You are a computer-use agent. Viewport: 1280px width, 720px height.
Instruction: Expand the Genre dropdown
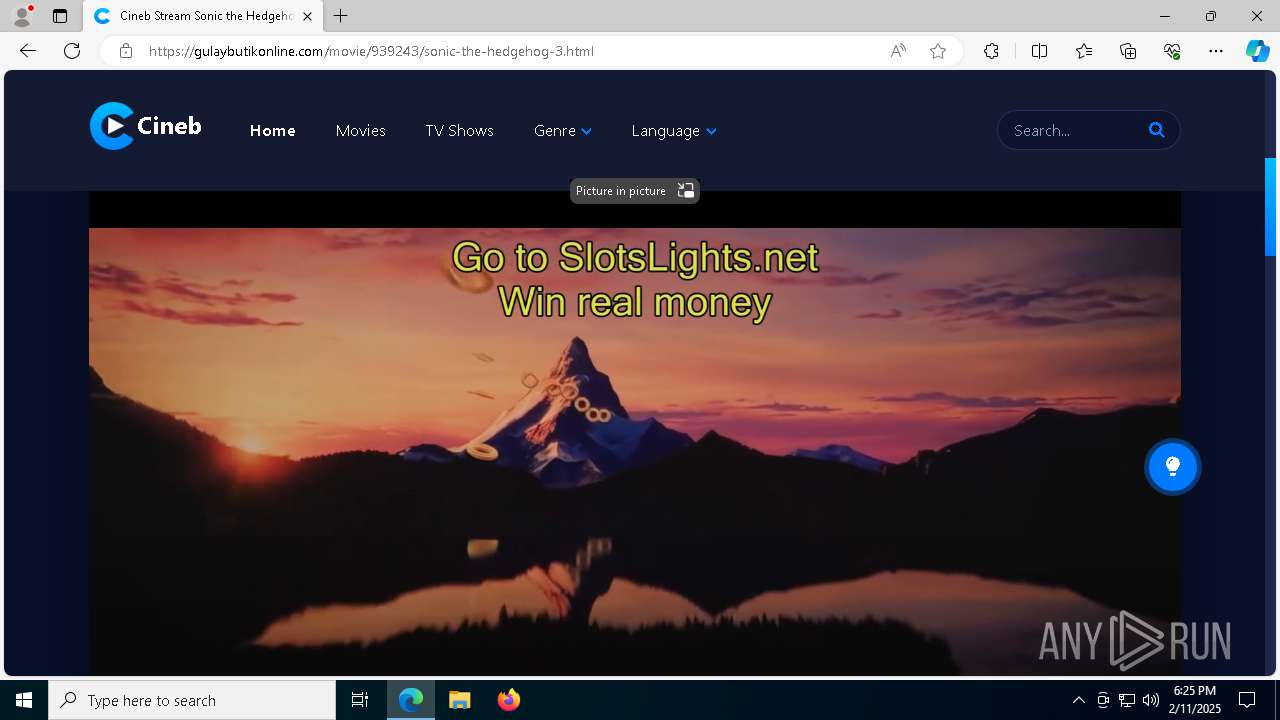[562, 131]
